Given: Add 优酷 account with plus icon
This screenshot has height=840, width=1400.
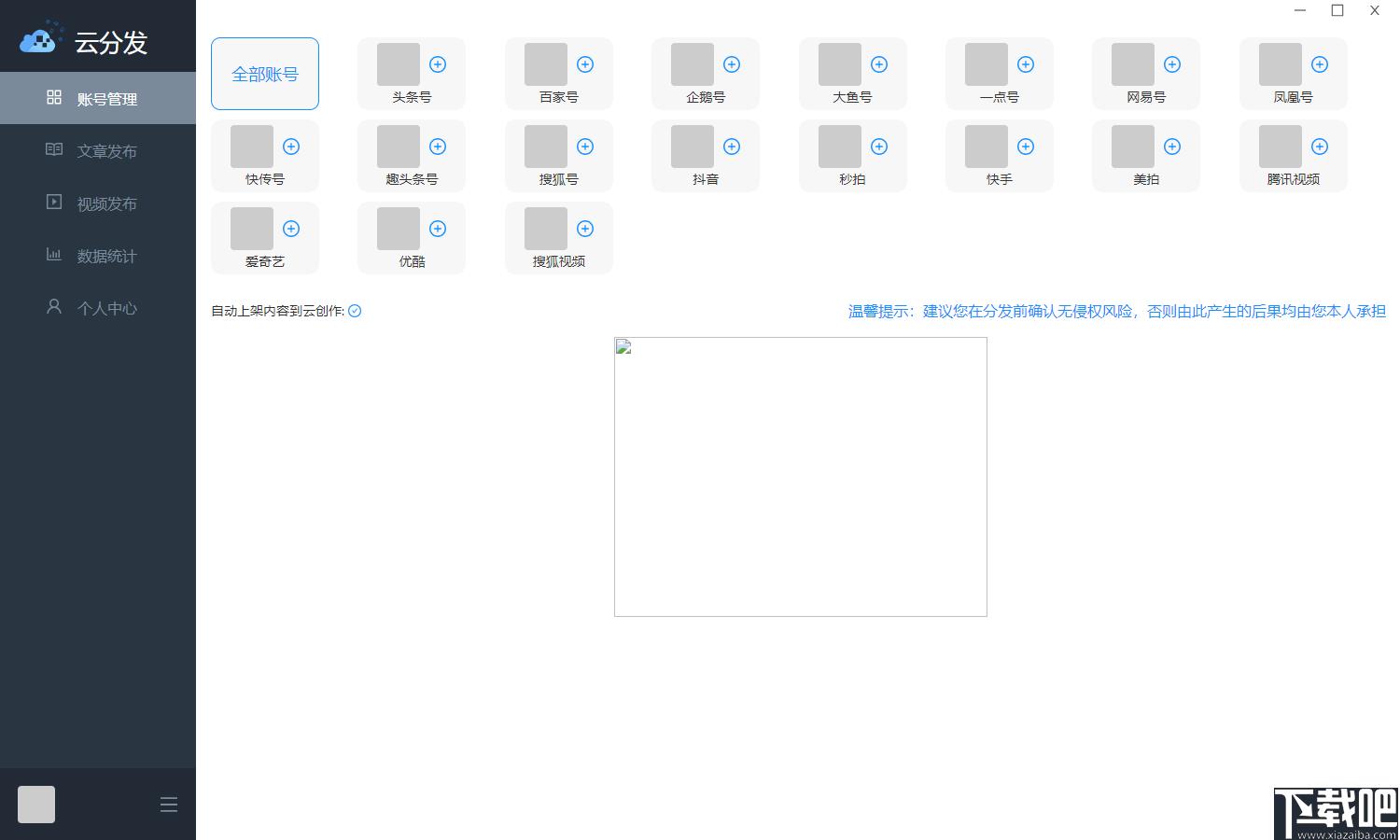Looking at the screenshot, I should click(x=438, y=229).
